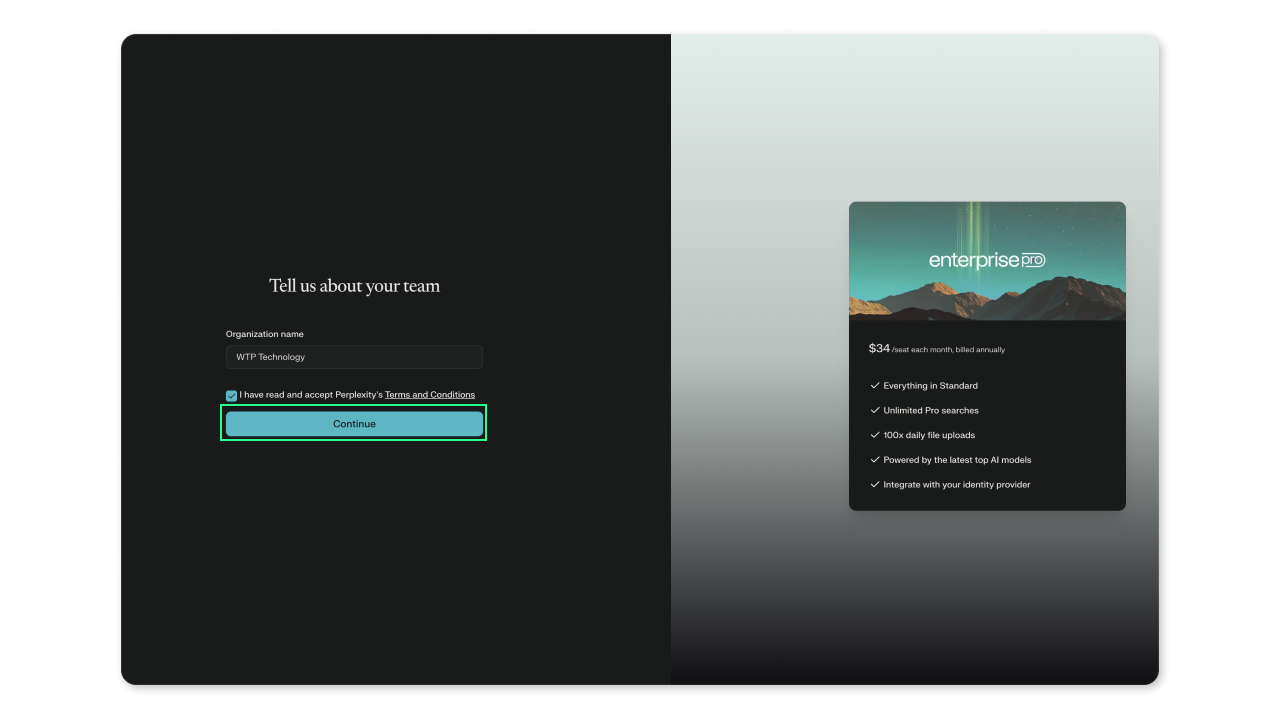Click checkmark icon beside Powered by latest AI models
This screenshot has width=1280, height=720.
tap(875, 460)
